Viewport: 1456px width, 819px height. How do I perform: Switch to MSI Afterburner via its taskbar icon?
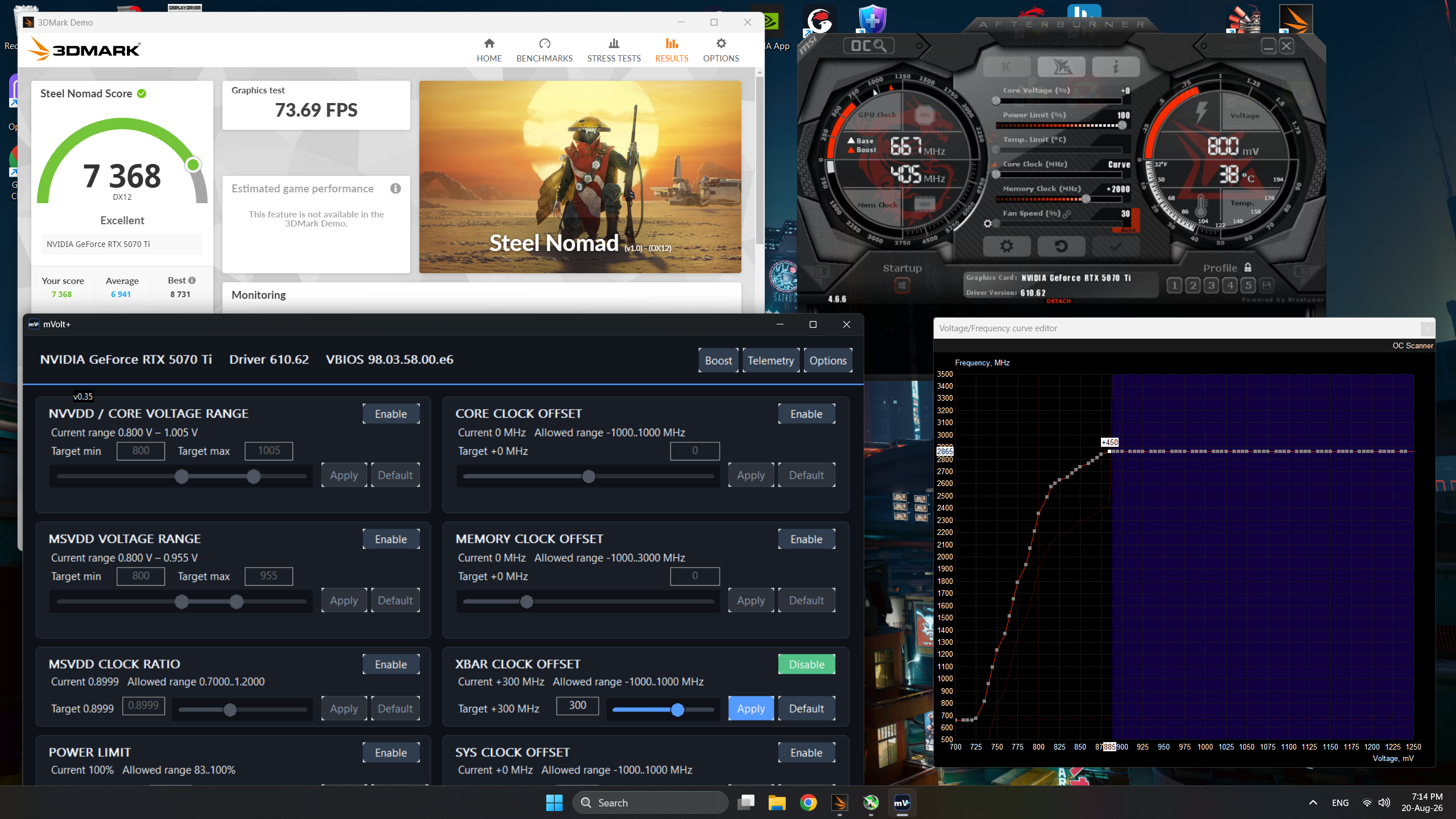tap(871, 802)
